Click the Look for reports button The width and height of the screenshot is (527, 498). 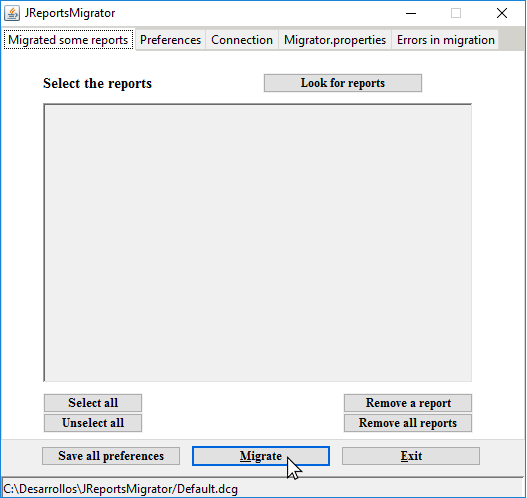(x=343, y=83)
